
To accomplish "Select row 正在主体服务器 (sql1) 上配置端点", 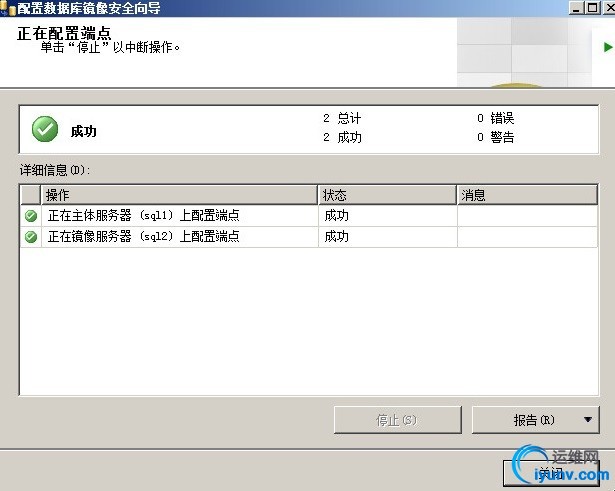I will pos(309,216).
